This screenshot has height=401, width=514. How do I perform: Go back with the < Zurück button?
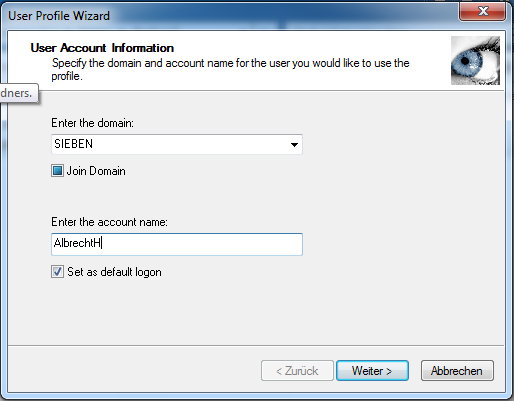297,371
